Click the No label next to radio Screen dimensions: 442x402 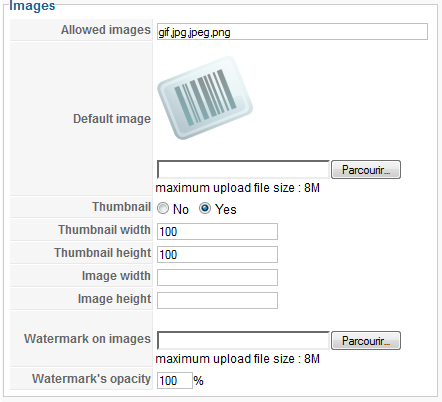(x=181, y=209)
